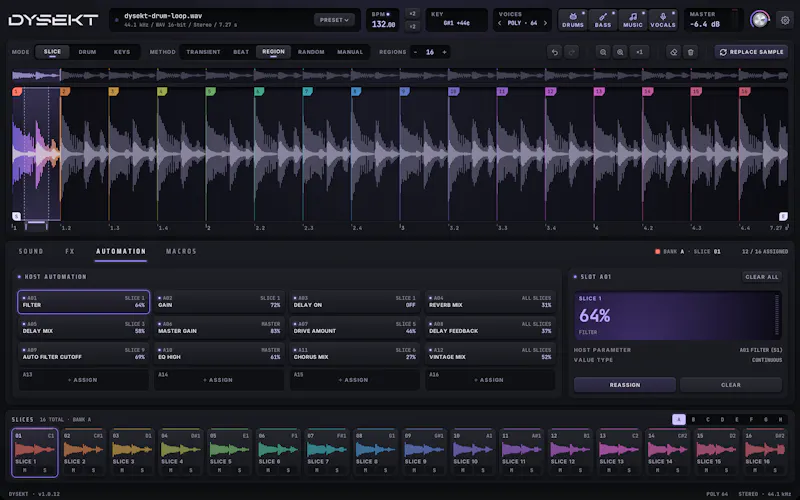Mute Slice 2 with its M button

73,470
